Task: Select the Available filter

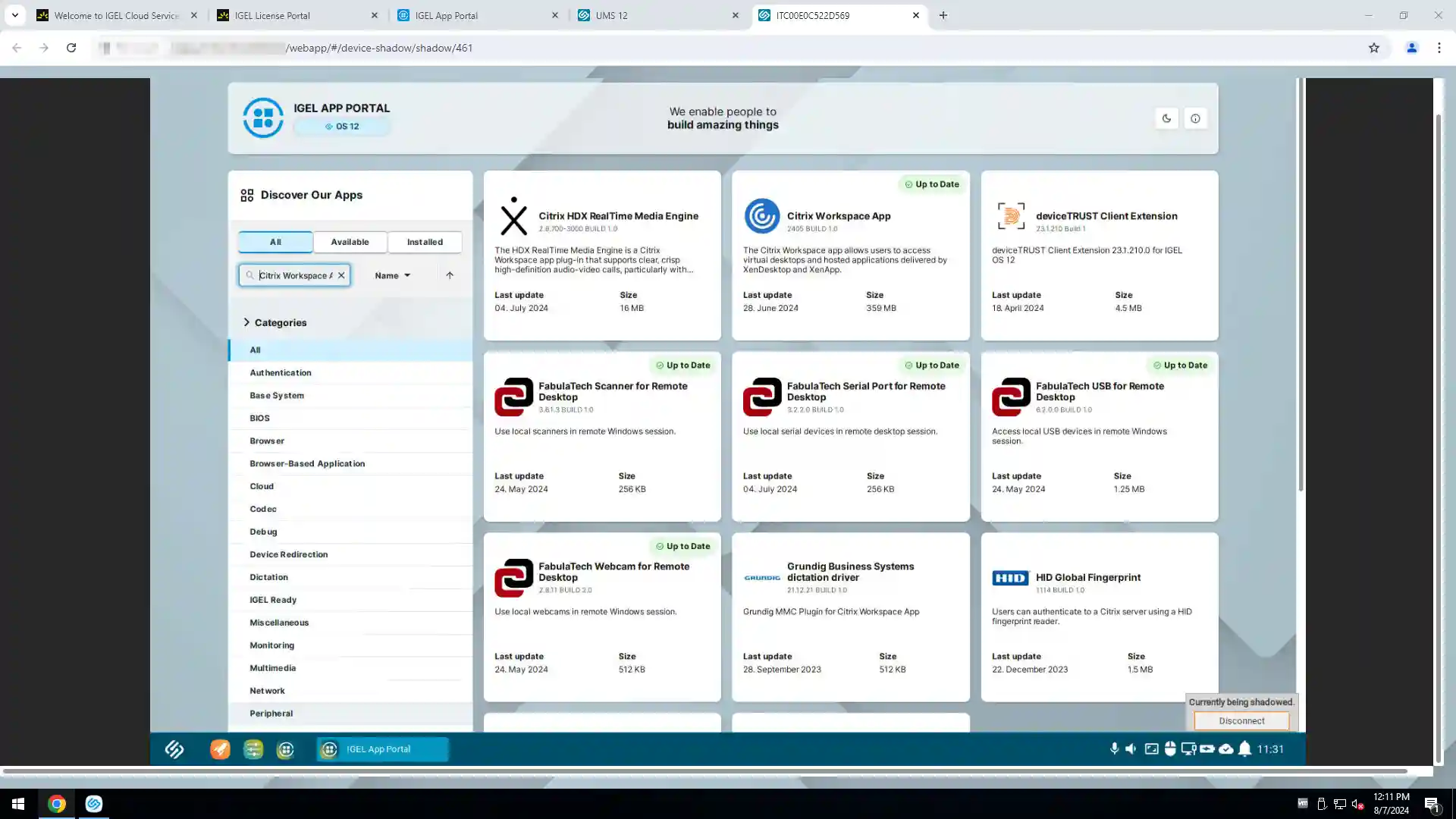Action: pos(350,242)
